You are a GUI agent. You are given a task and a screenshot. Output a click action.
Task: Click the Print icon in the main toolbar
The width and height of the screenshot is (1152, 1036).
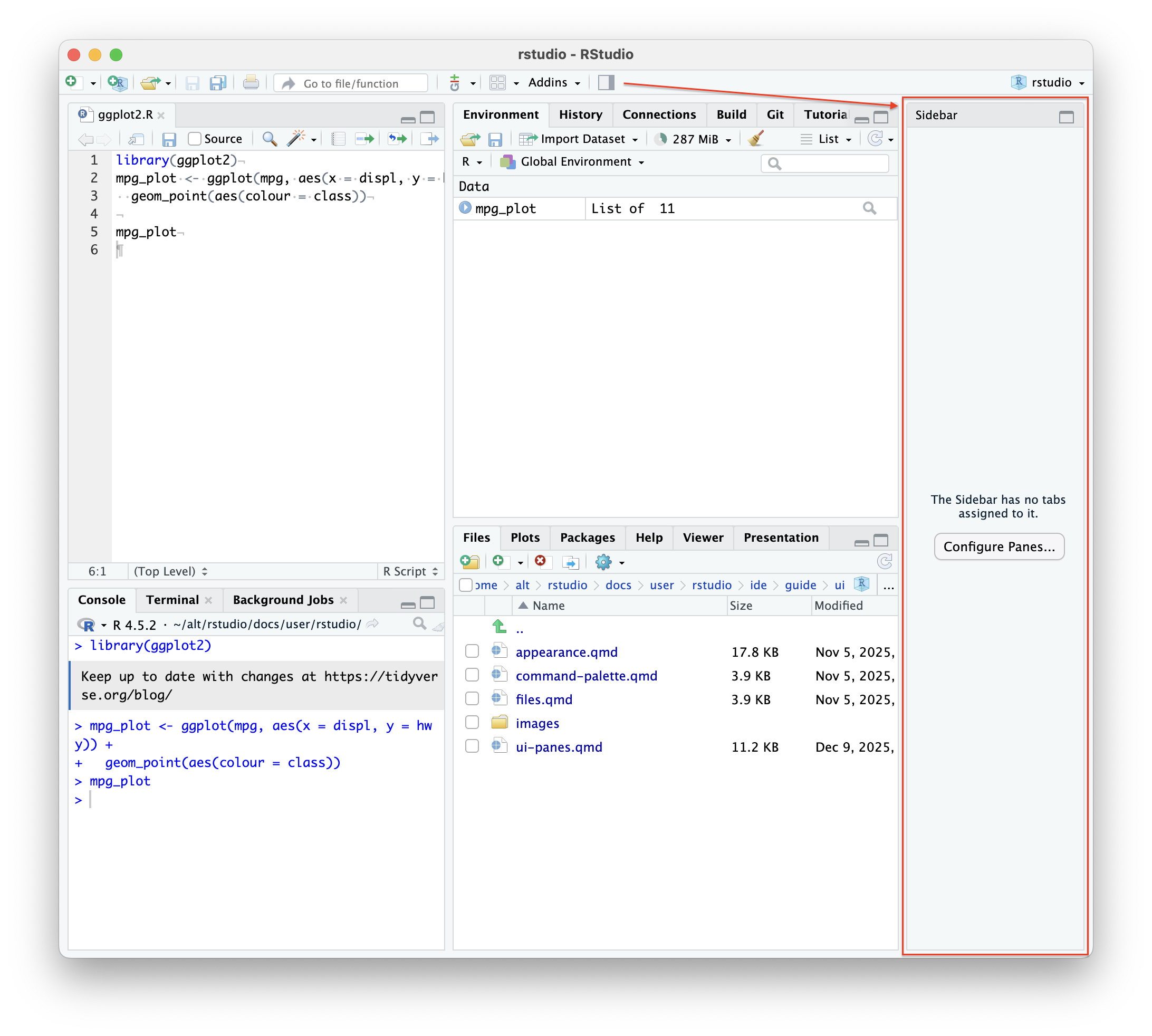point(251,82)
